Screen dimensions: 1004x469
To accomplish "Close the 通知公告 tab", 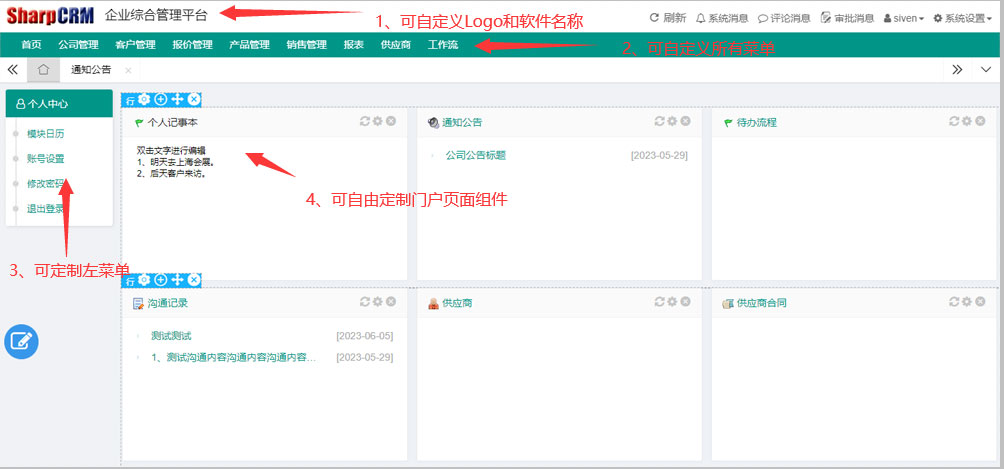I will click(128, 70).
